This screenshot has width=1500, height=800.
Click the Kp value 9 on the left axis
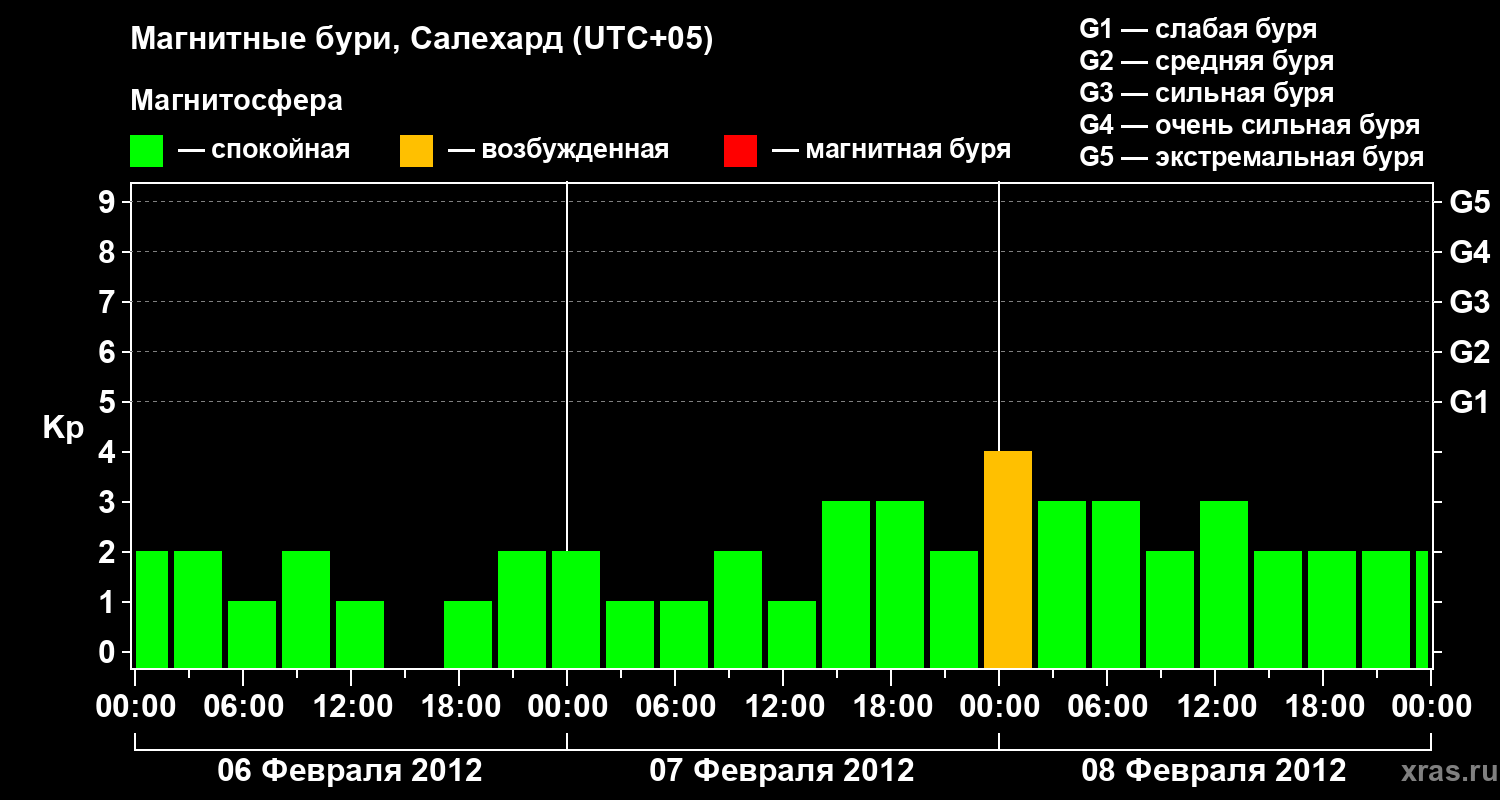(109, 202)
